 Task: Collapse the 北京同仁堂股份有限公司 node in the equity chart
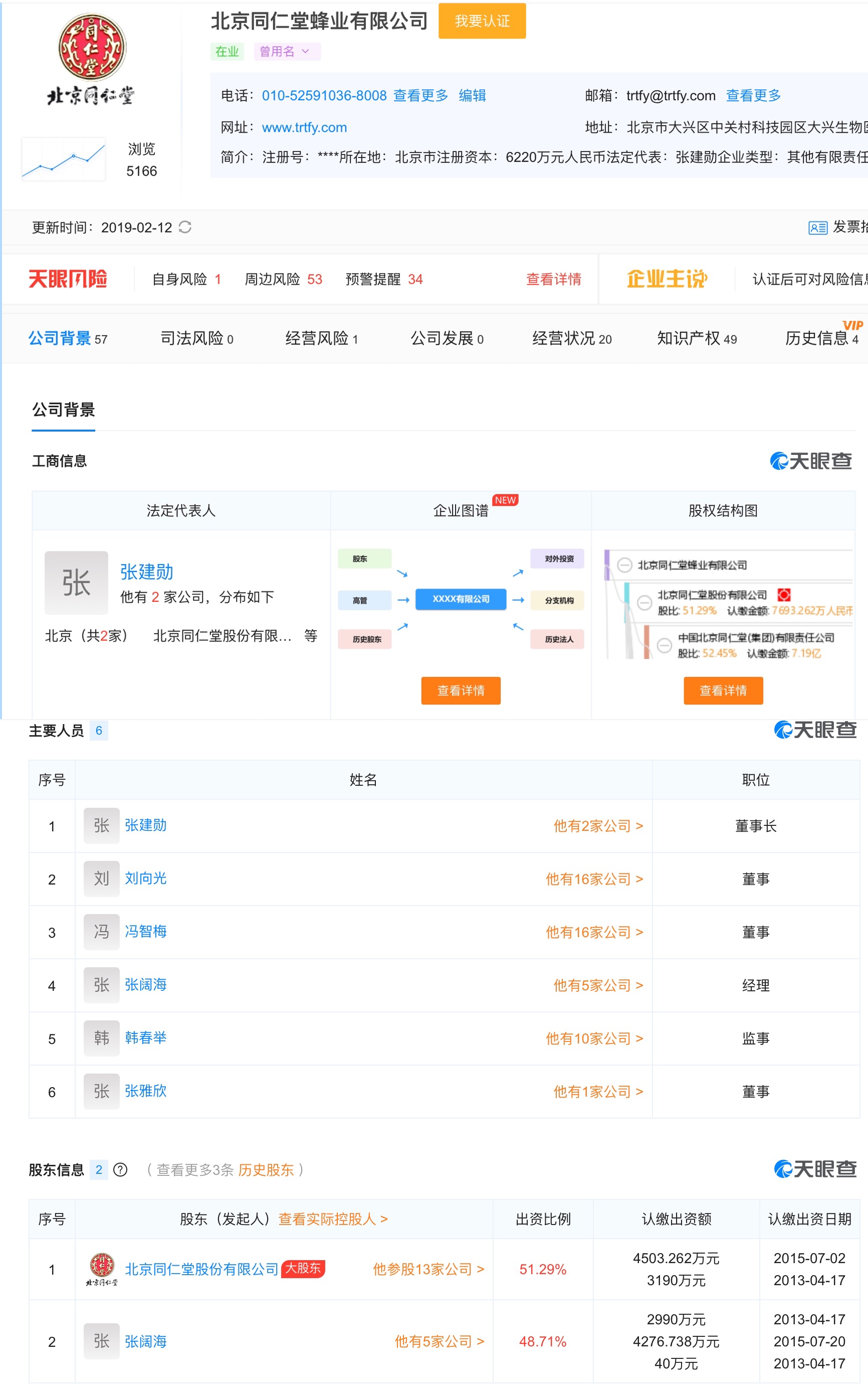tap(644, 603)
